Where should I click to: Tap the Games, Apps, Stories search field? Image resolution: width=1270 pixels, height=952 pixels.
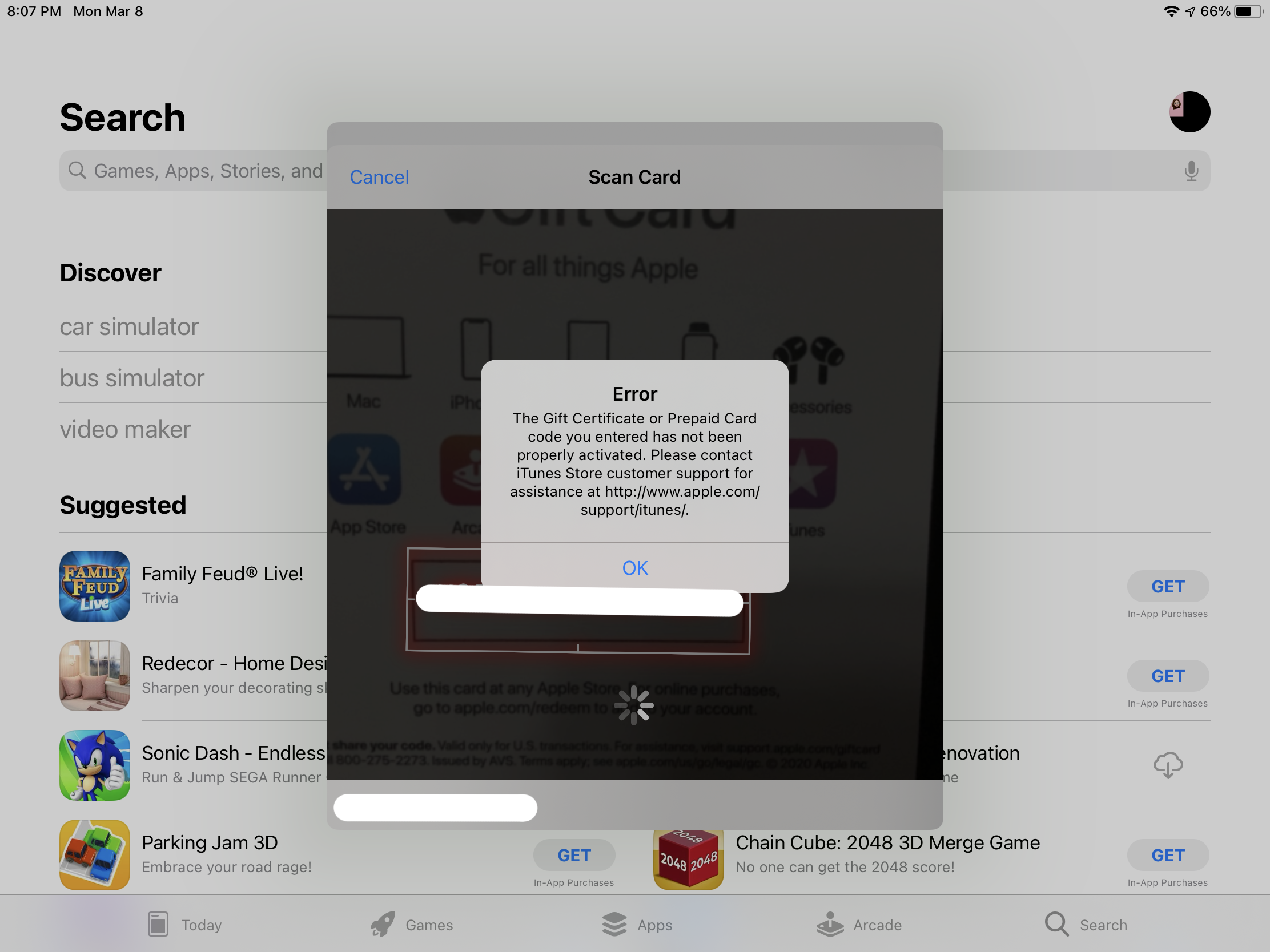click(195, 171)
